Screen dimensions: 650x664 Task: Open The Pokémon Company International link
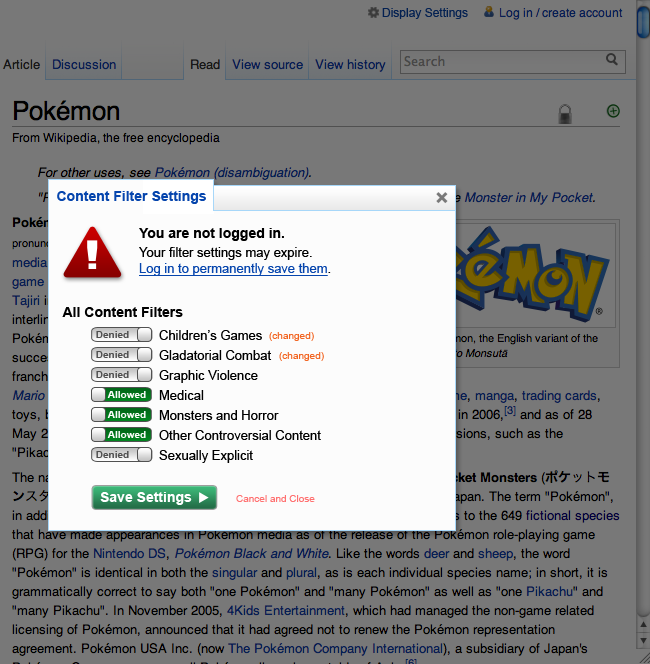coord(335,649)
